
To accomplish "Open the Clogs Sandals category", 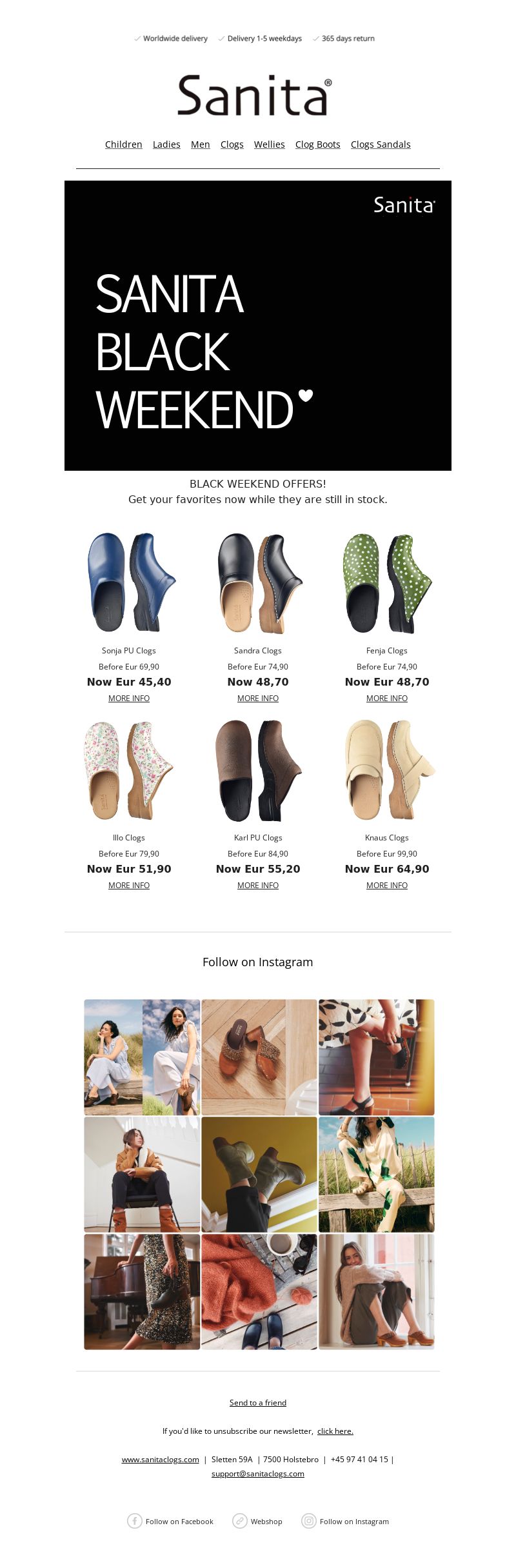I will [381, 144].
